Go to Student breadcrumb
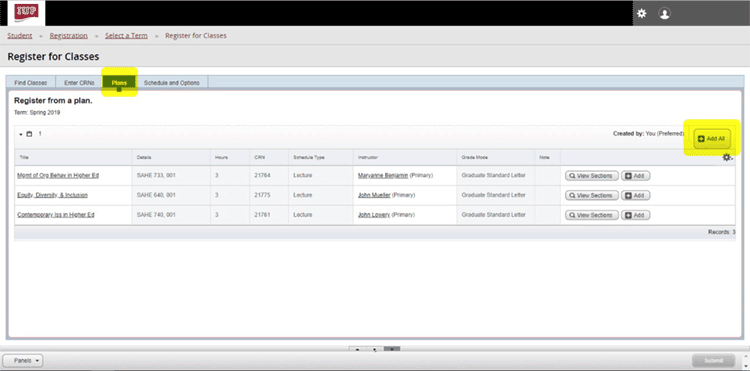 [20, 35]
